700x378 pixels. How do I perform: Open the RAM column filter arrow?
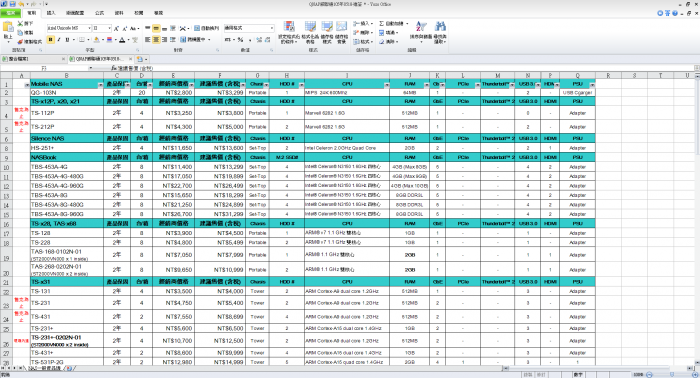click(427, 84)
